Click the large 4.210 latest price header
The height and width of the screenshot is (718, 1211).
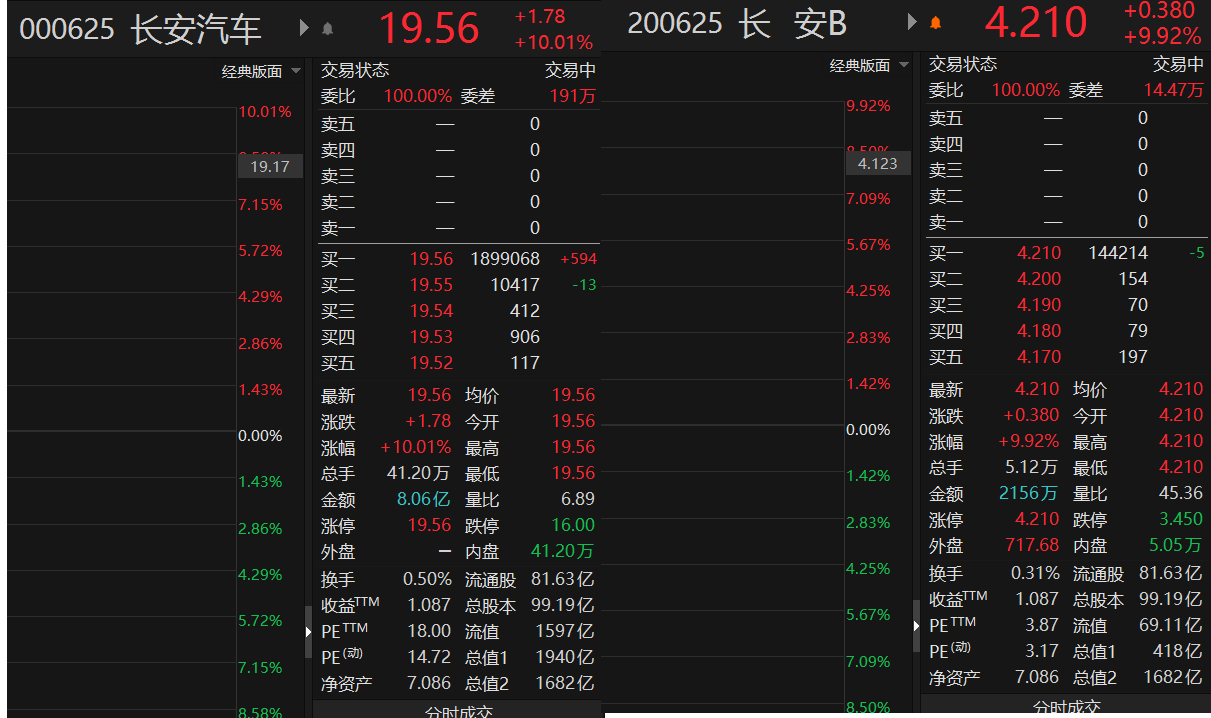(1036, 22)
